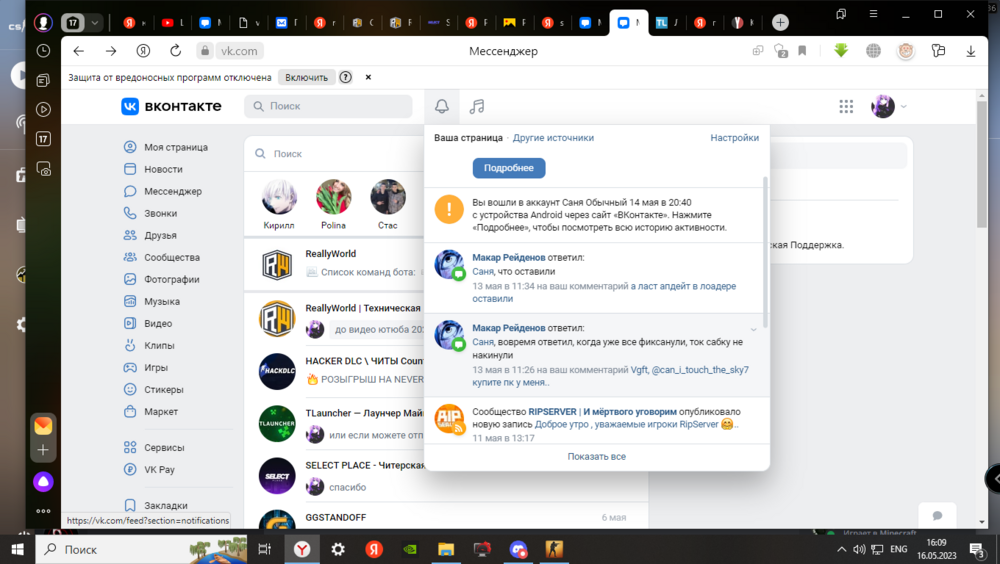Image resolution: width=1000 pixels, height=564 pixels.
Task: Open the VK notifications bell
Action: [441, 107]
